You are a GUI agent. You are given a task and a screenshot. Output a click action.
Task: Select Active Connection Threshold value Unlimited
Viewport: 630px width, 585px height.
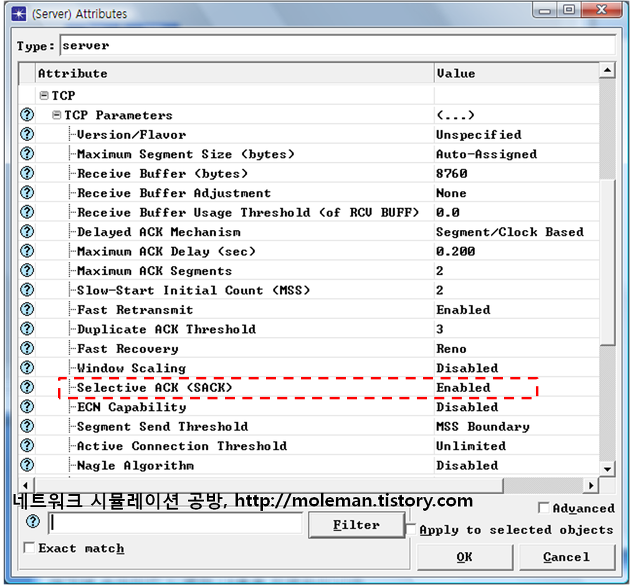[x=471, y=446]
